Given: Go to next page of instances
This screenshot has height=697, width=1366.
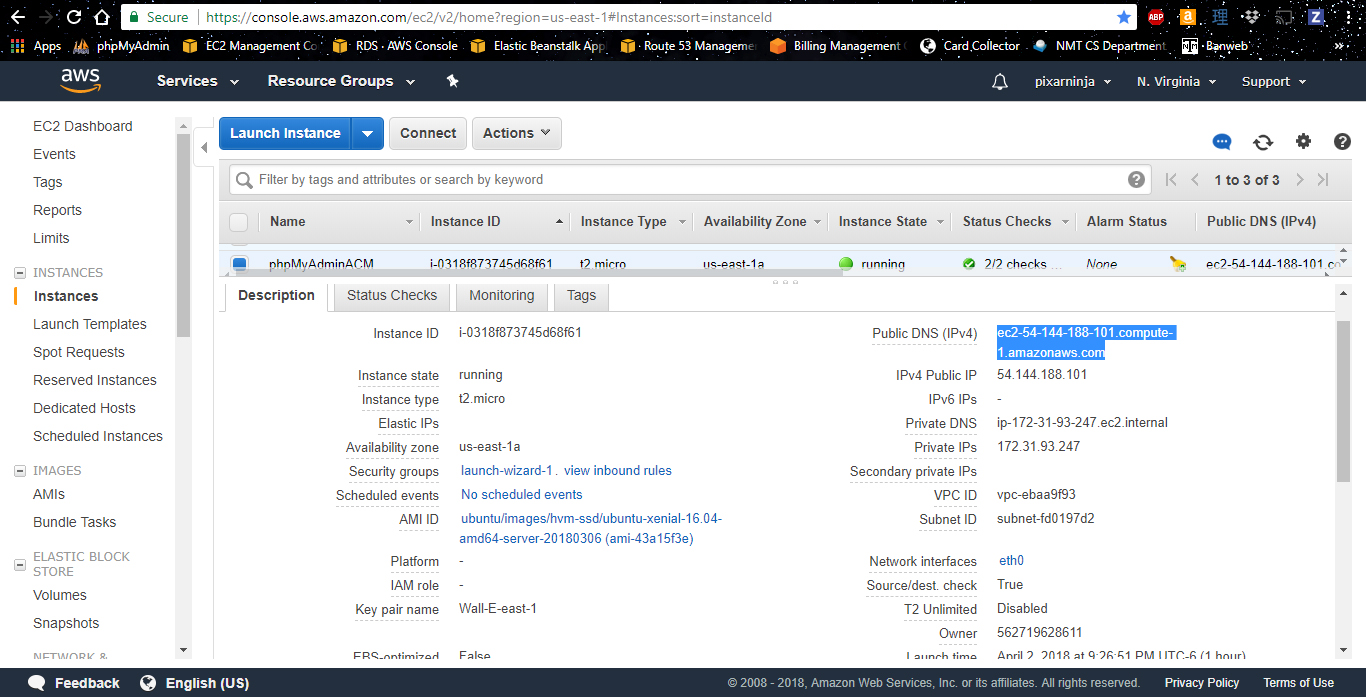Looking at the screenshot, I should coord(1299,180).
